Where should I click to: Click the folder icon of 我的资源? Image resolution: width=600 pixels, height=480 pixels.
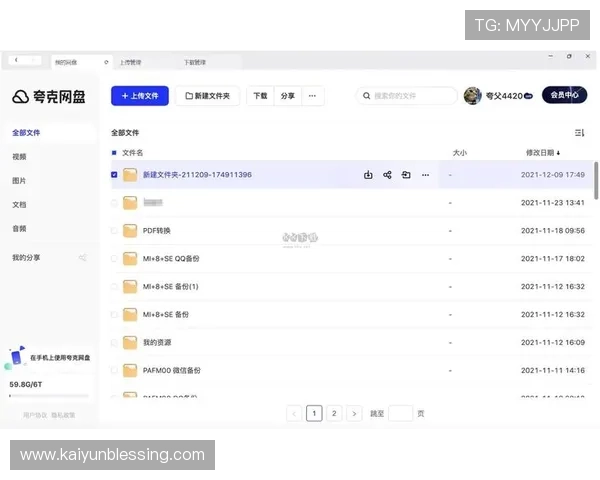pos(130,342)
